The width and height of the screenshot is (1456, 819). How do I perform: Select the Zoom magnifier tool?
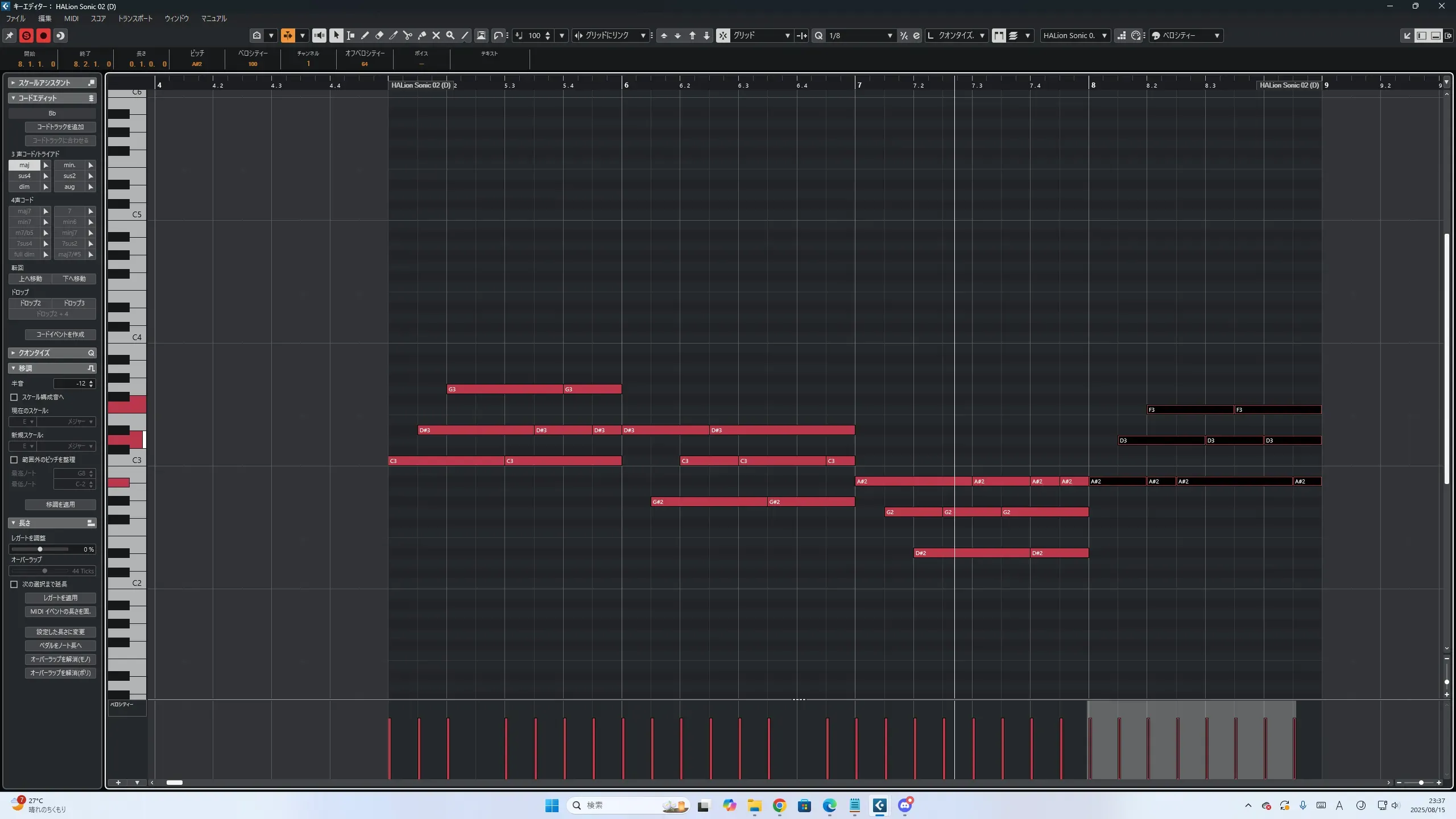coord(450,35)
